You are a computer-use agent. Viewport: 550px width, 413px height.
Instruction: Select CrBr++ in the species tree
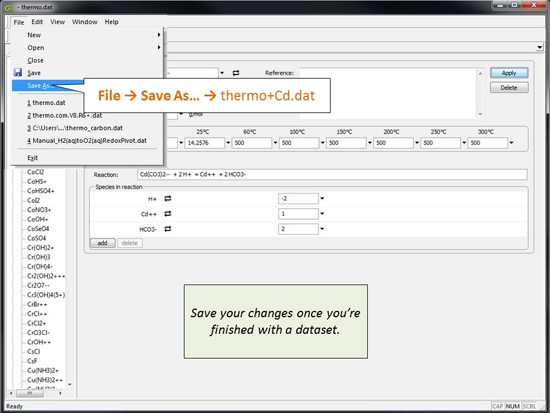pos(37,304)
